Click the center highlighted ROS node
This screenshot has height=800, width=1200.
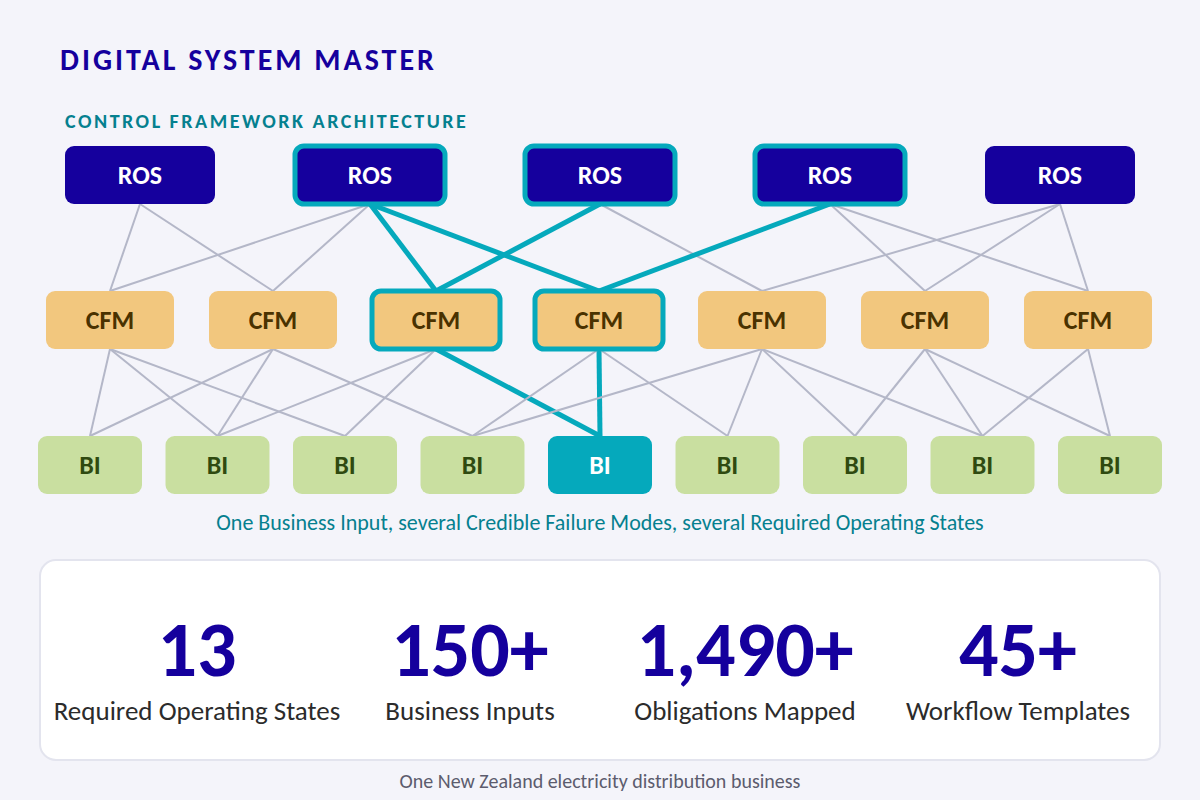(600, 175)
